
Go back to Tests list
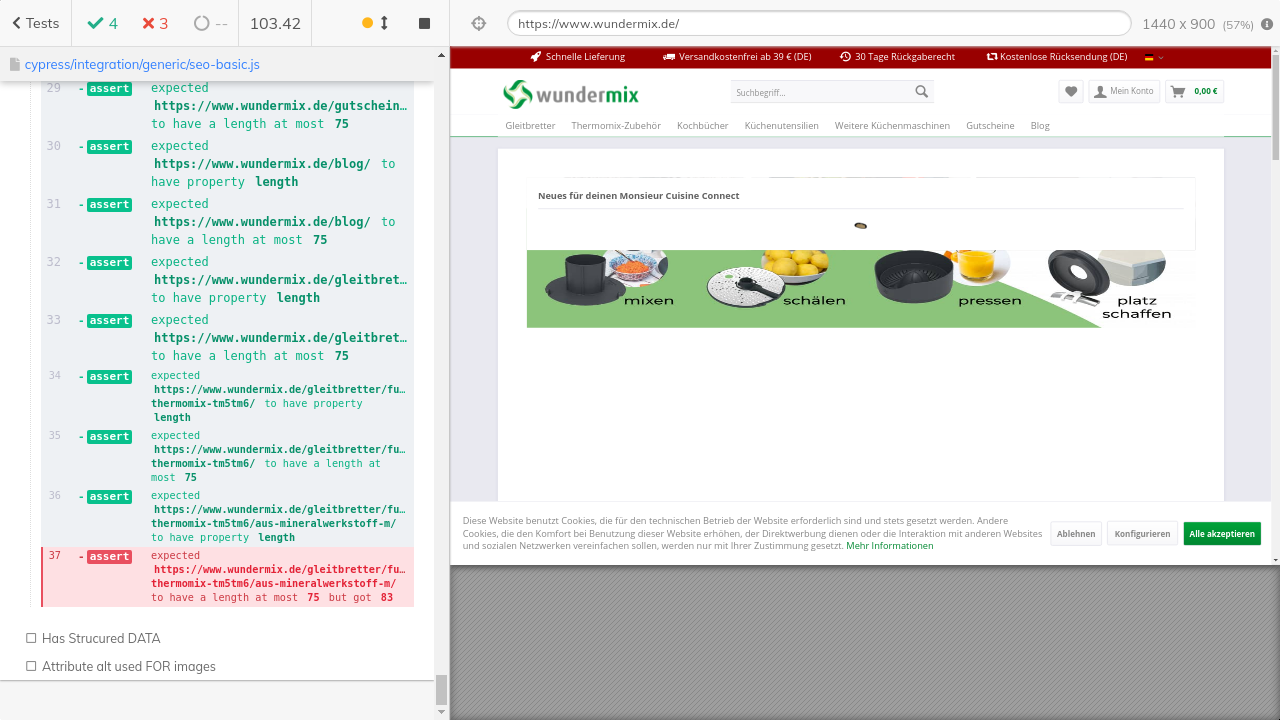pos(35,23)
